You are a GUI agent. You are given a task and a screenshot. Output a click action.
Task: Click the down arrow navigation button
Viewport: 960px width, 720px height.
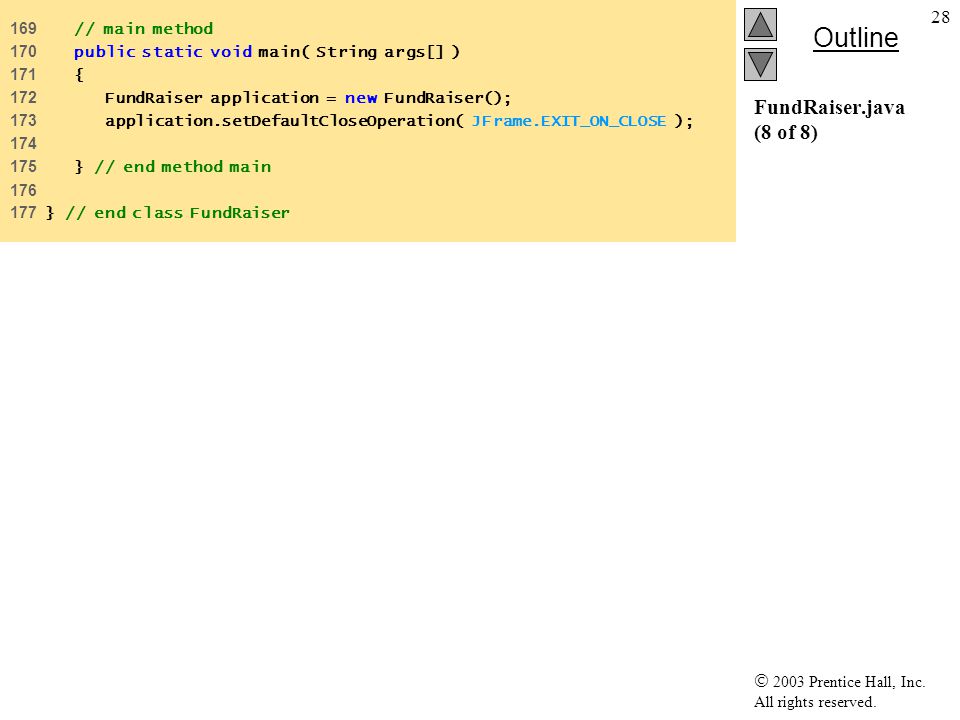760,64
